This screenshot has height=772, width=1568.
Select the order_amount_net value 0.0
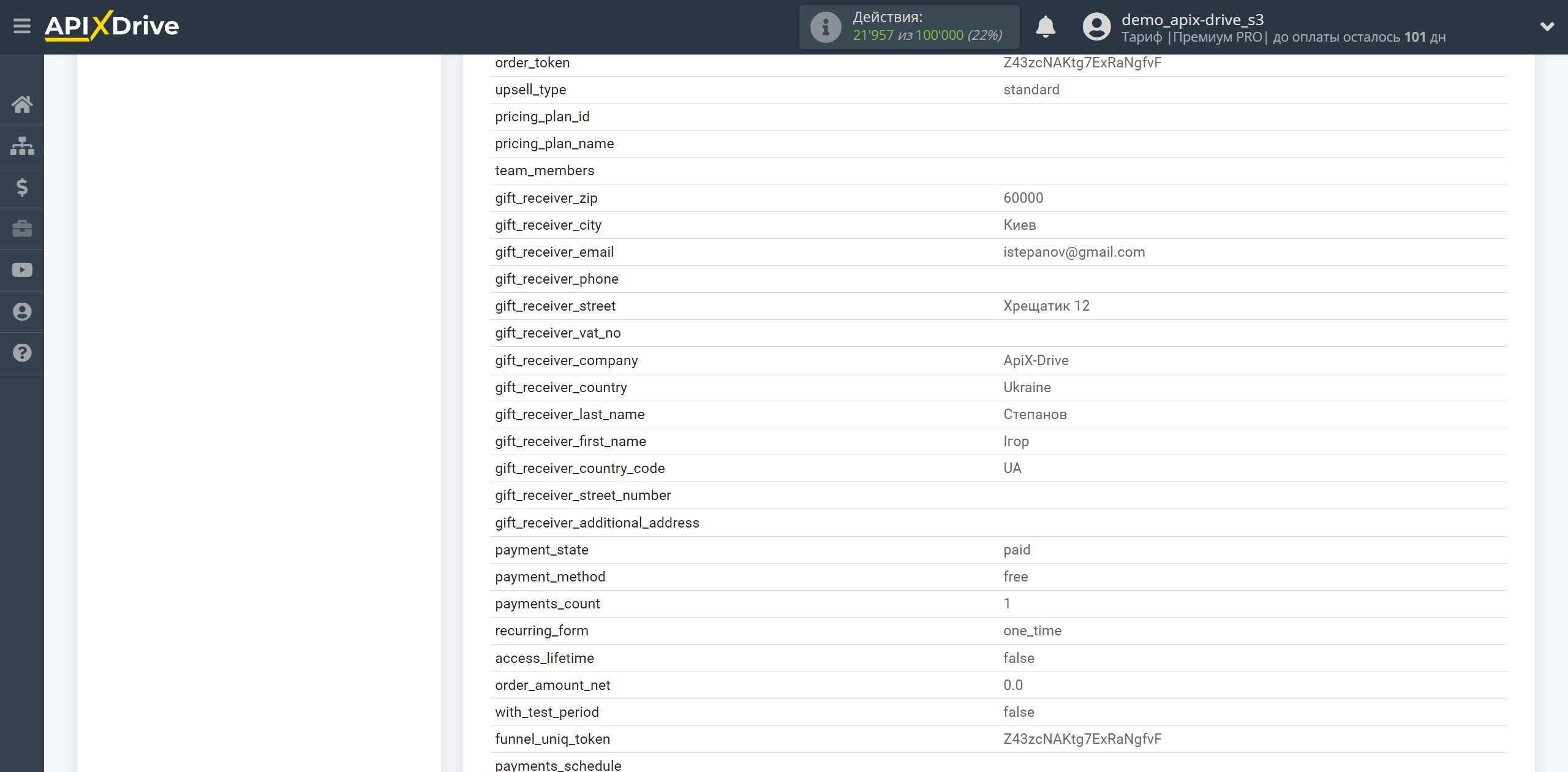coord(1012,685)
